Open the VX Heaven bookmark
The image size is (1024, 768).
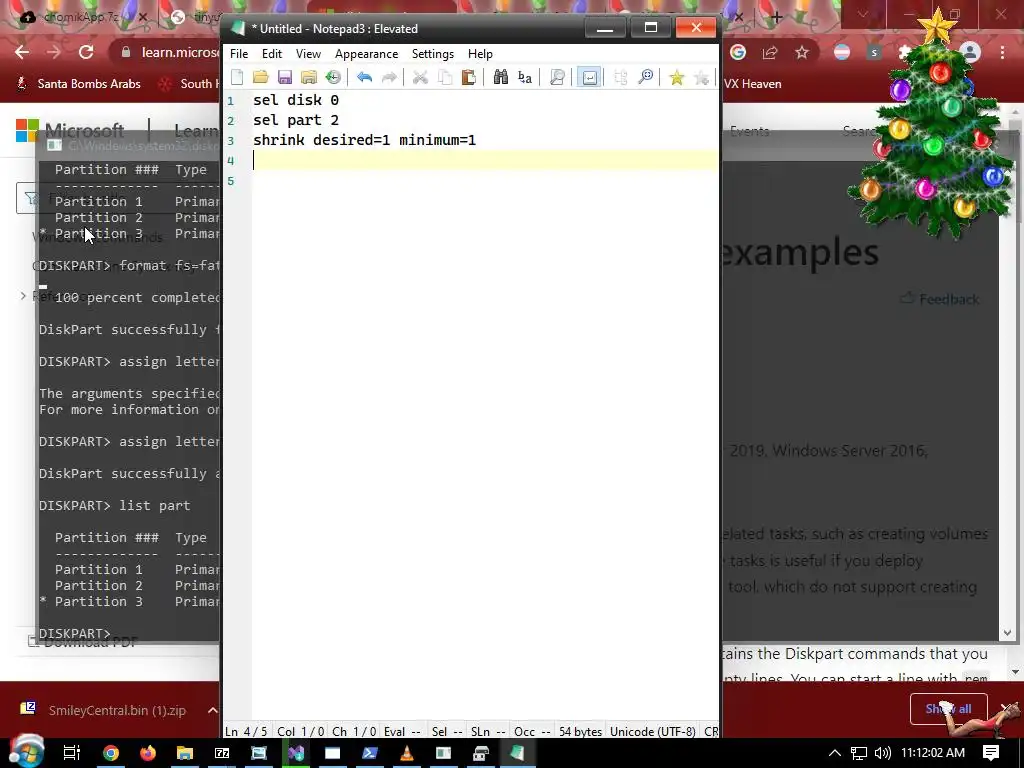(x=752, y=84)
